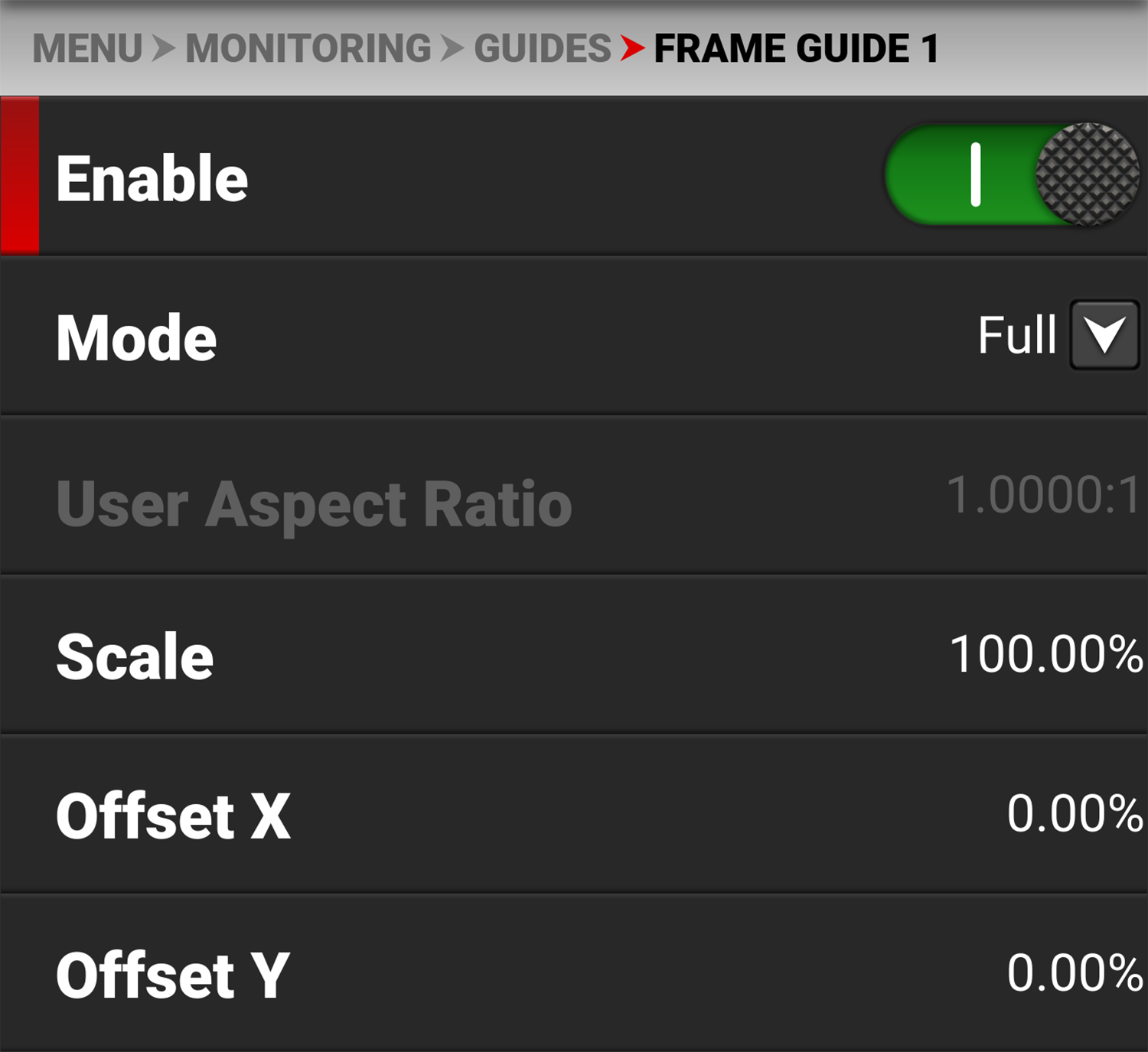Click the gray chevron between MONITORING and GUIDES
The height and width of the screenshot is (1052, 1148).
click(452, 49)
